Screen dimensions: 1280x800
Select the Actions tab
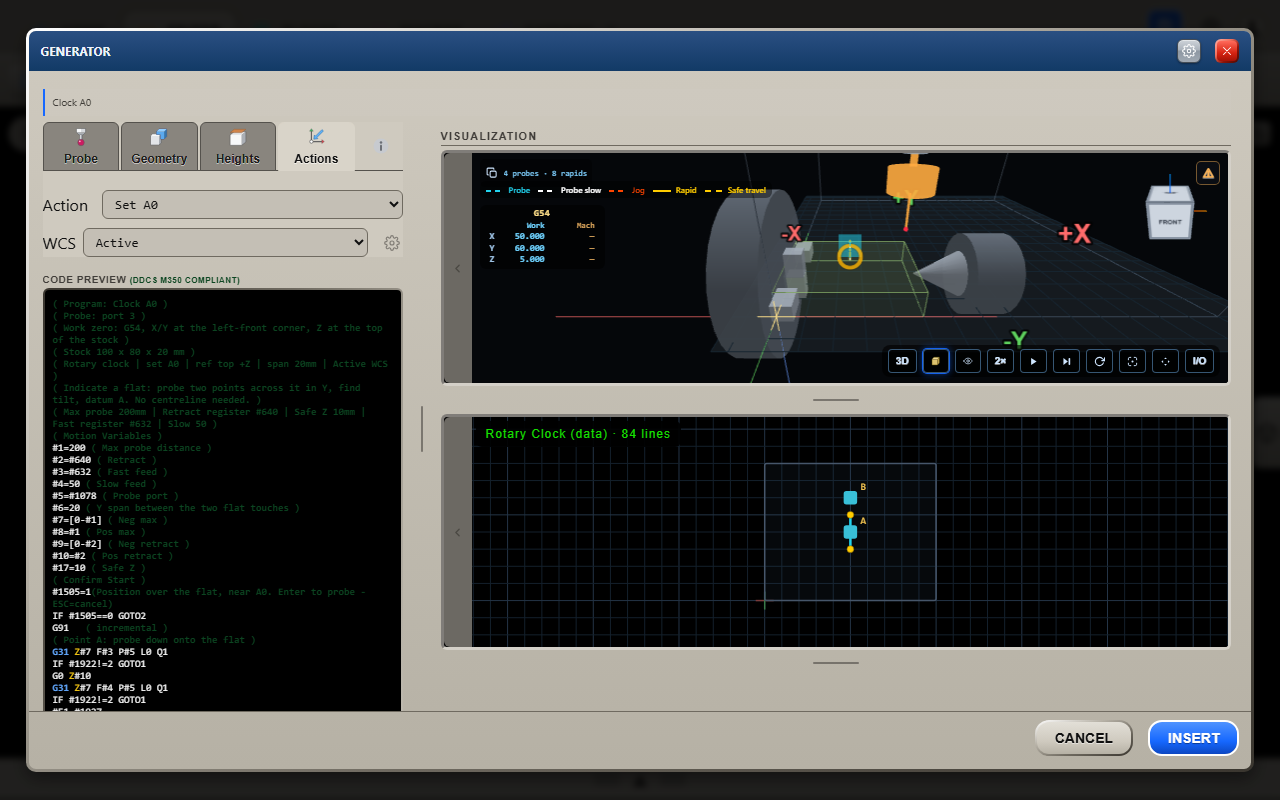point(316,146)
